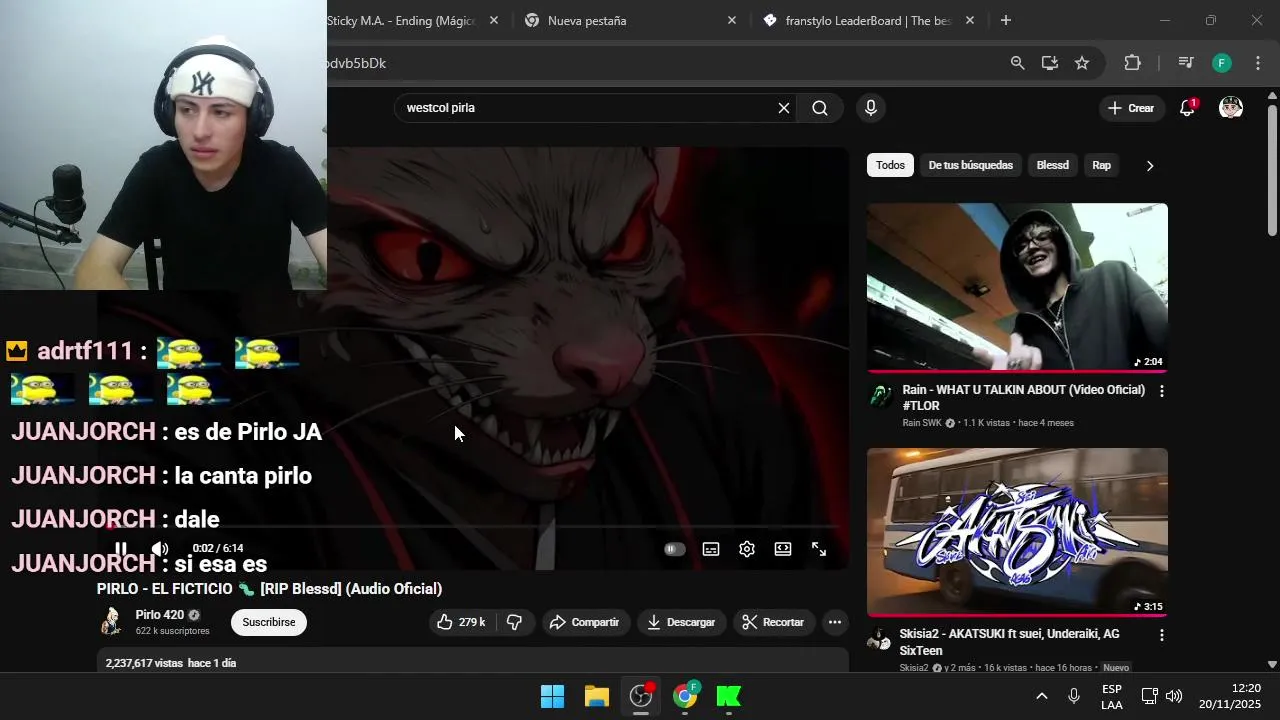Open File Explorer from the taskbar
Viewport: 1280px width, 720px height.
point(597,696)
